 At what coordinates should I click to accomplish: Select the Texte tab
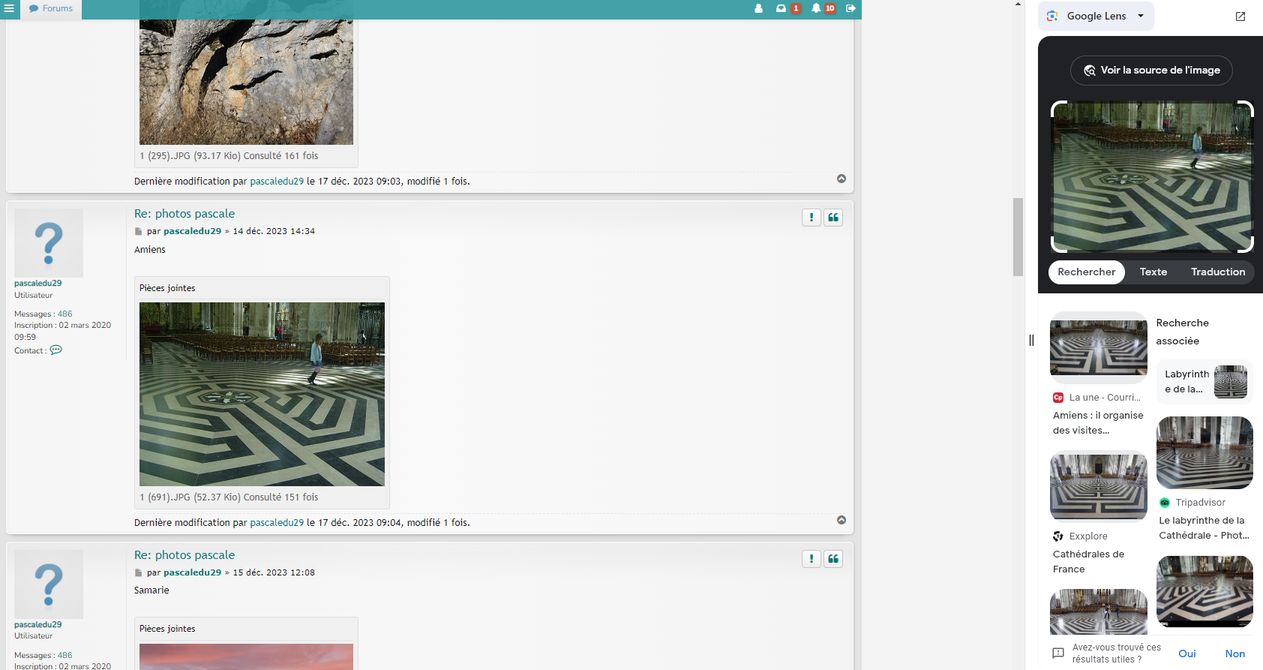click(x=1153, y=272)
